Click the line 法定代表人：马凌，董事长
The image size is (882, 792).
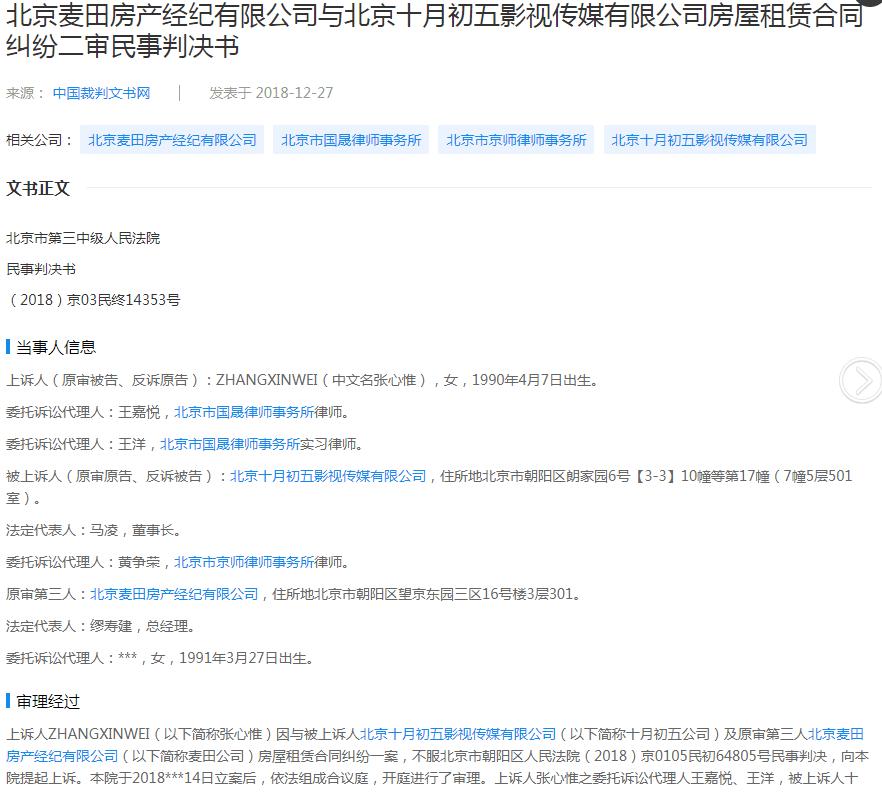[x=93, y=530]
